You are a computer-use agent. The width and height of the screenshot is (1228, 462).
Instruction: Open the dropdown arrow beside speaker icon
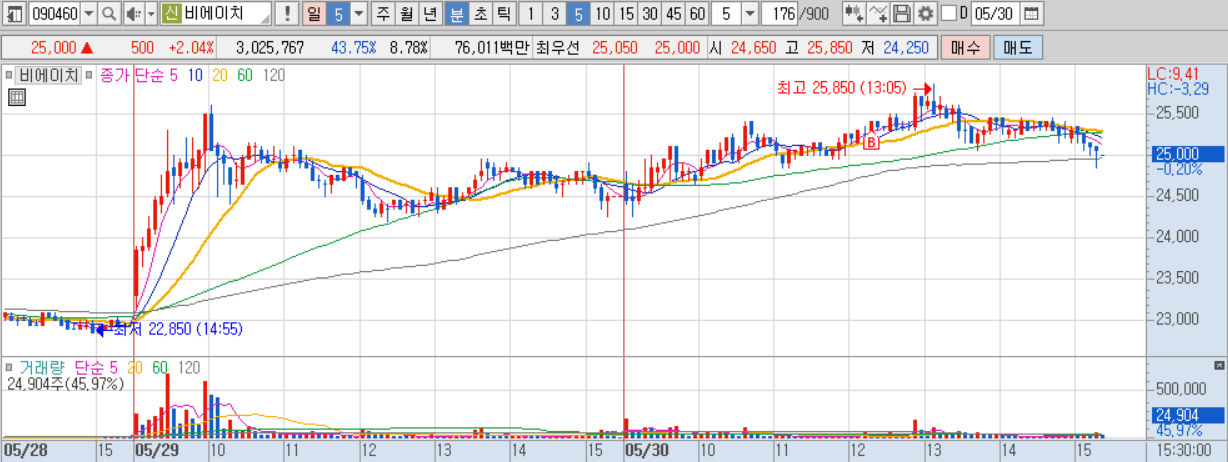[150, 14]
